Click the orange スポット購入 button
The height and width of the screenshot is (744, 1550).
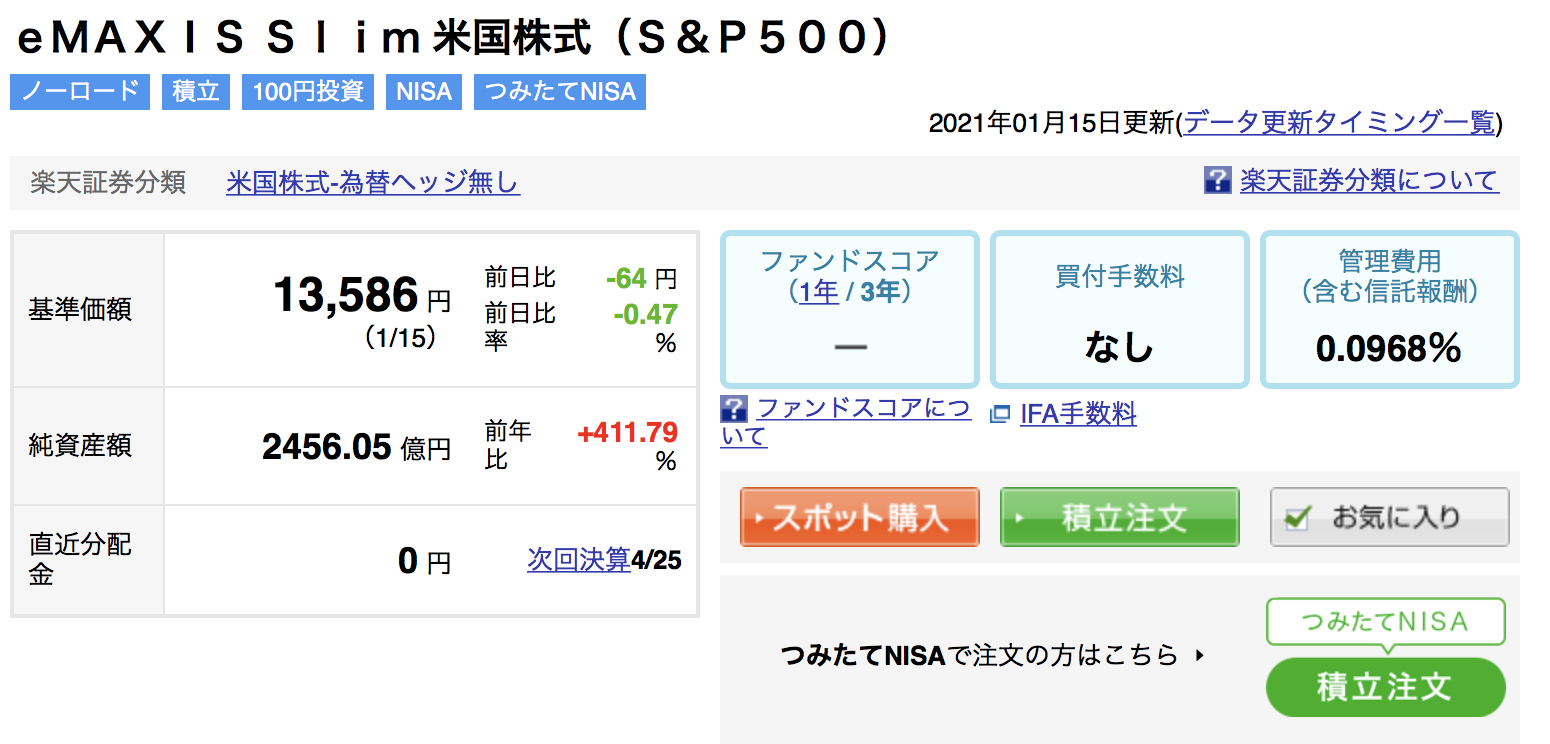point(860,517)
